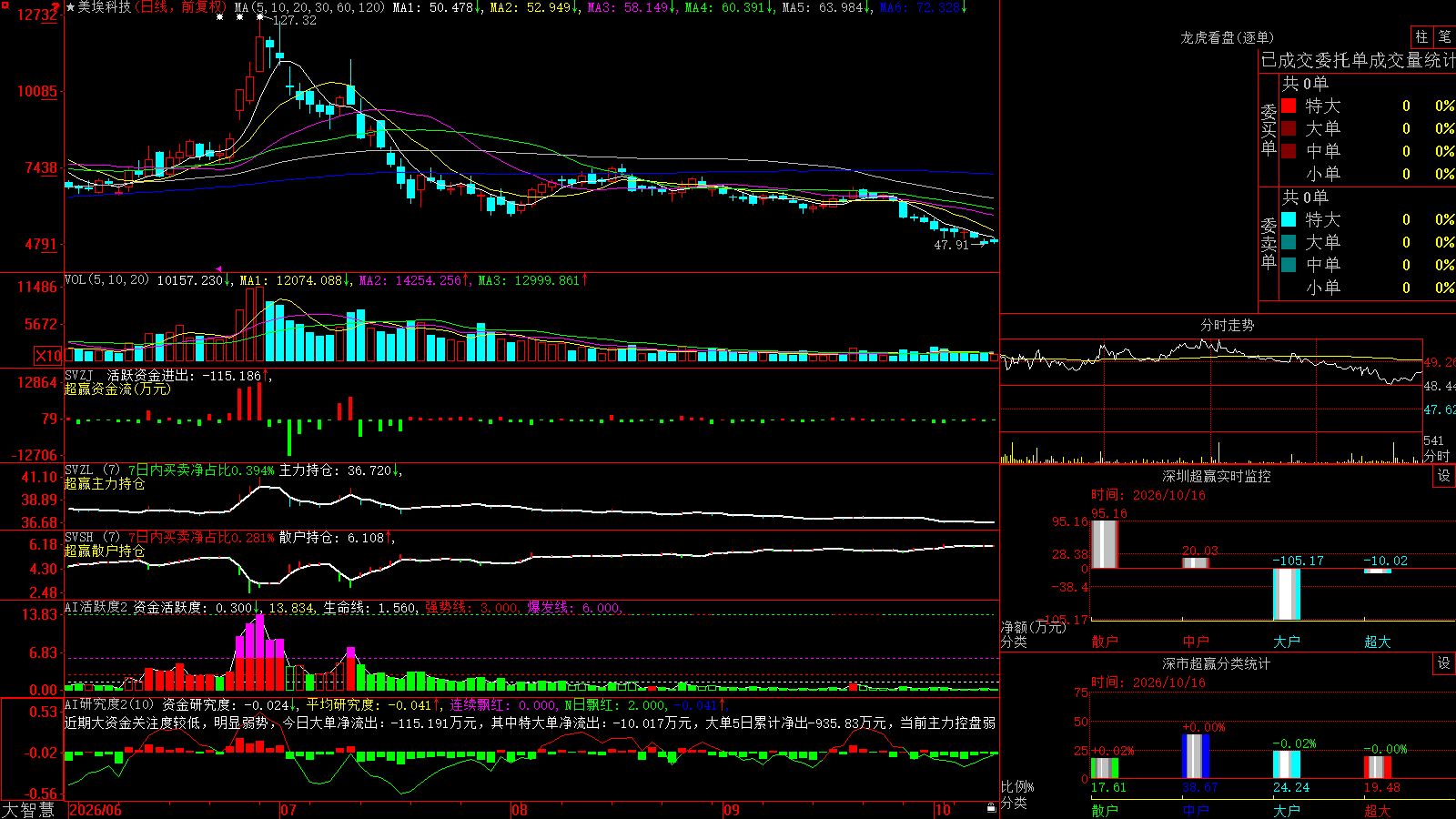Click the red 特大 buy-order color square

pyautogui.click(x=1289, y=106)
